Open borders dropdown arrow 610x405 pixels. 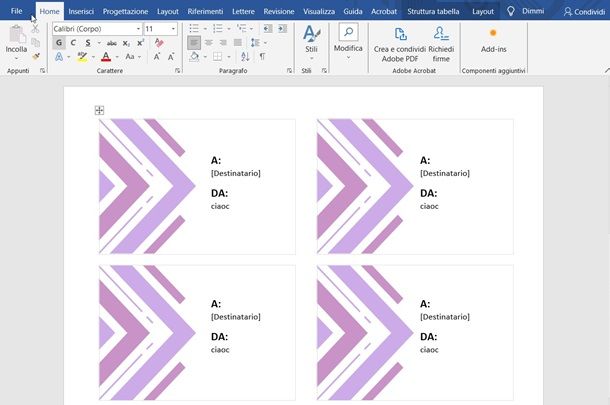pos(229,57)
